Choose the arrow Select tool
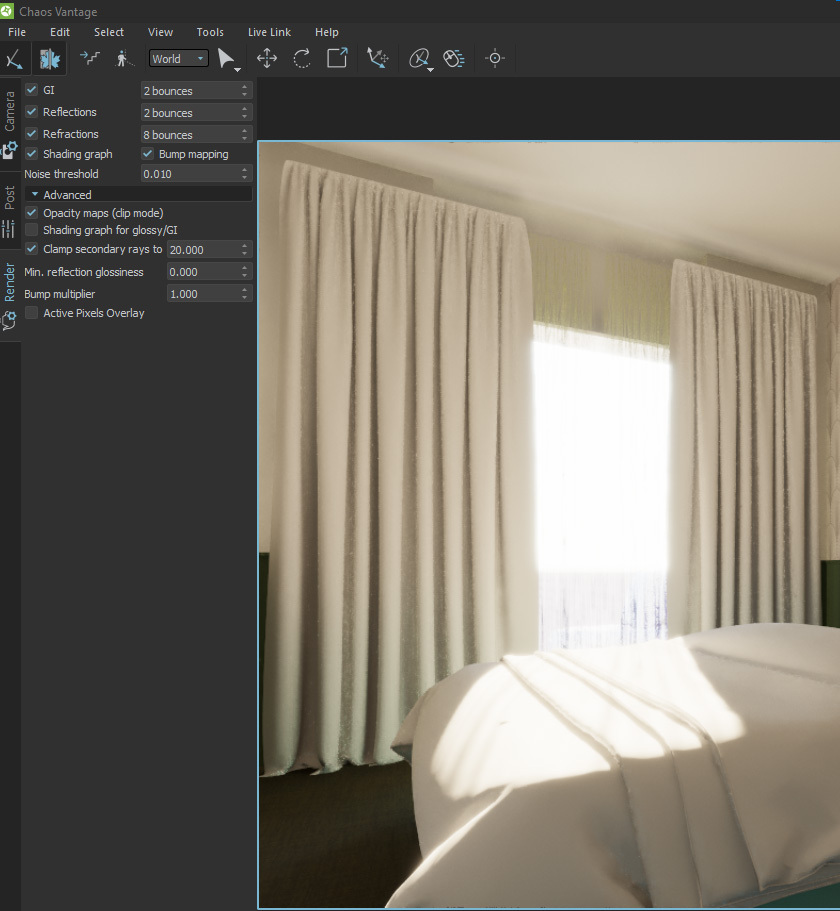 (225, 58)
